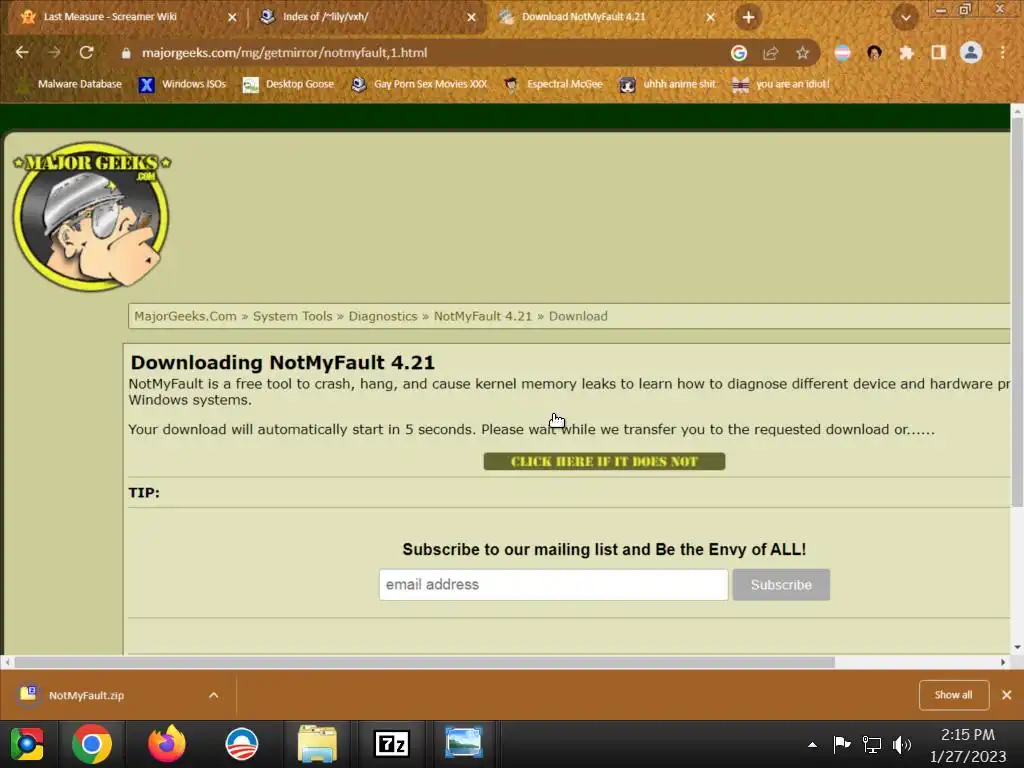This screenshot has width=1024, height=768.
Task: Open the Start menu icon
Action: pos(27,744)
